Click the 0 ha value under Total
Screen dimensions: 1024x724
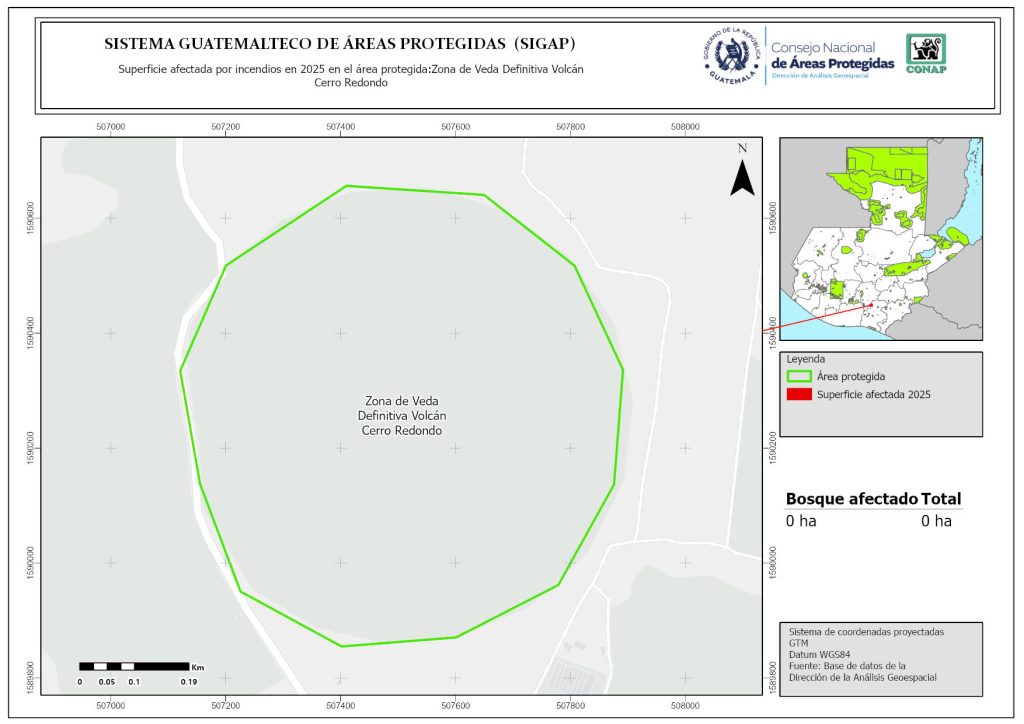(936, 521)
